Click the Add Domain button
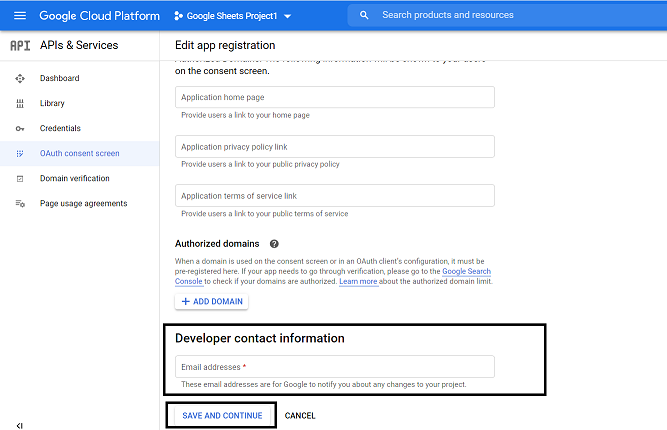This screenshot has width=667, height=430. point(211,302)
